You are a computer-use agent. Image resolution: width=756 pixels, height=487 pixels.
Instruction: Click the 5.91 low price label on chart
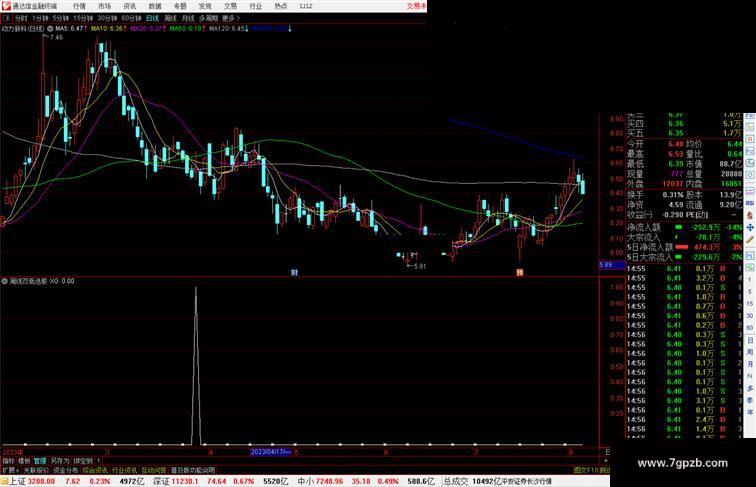[x=420, y=266]
